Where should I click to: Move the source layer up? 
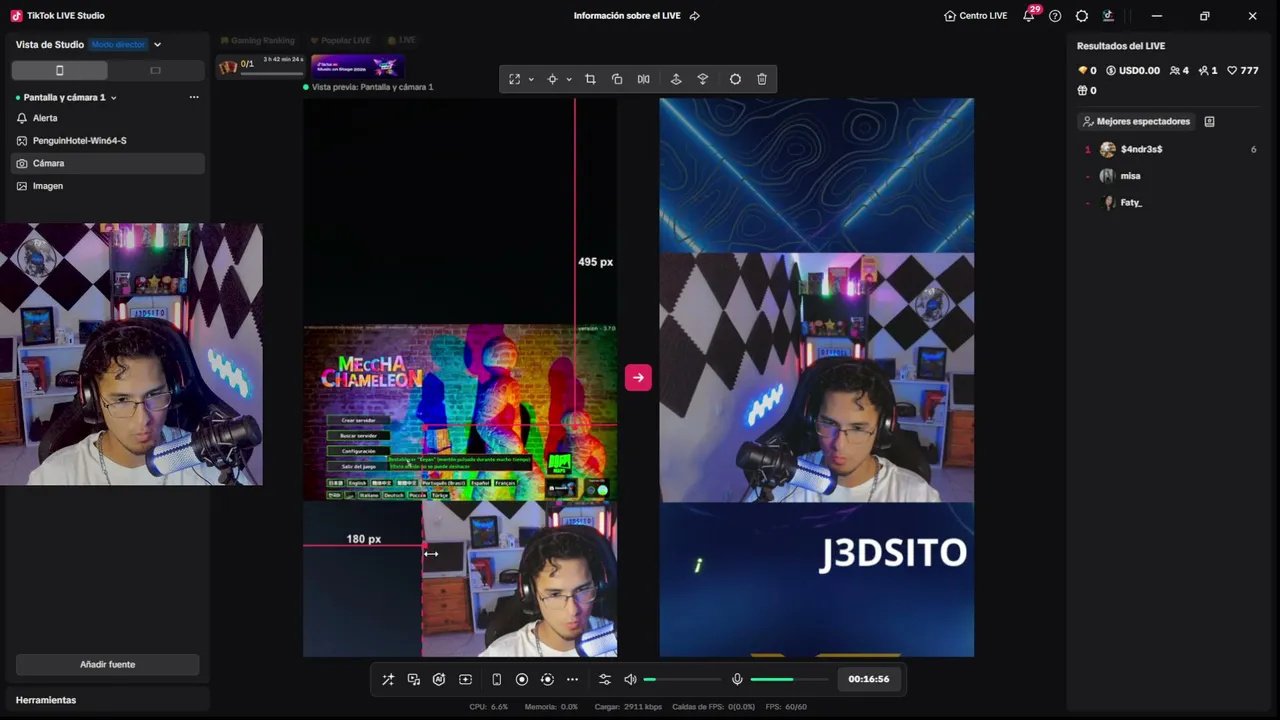676,79
